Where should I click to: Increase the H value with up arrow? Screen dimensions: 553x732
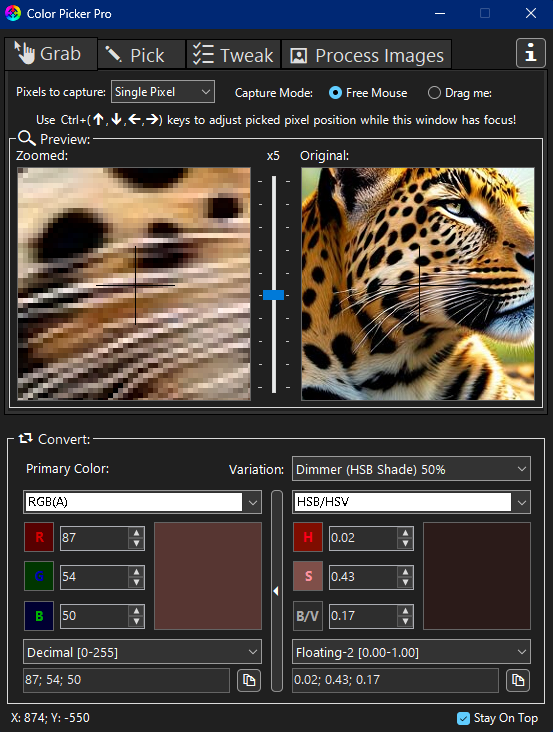click(405, 533)
